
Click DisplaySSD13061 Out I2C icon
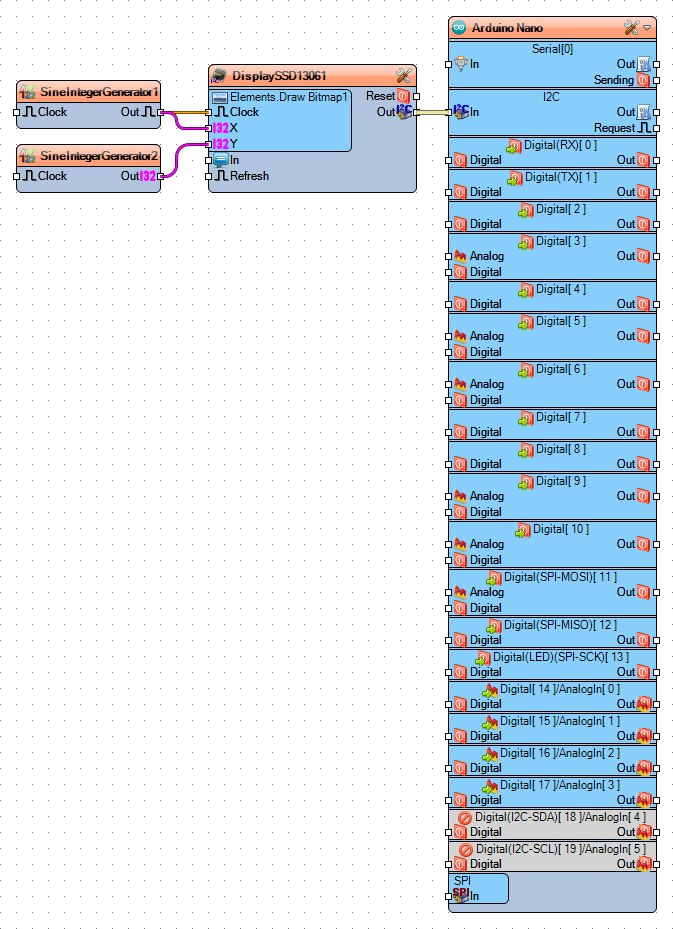pyautogui.click(x=405, y=111)
